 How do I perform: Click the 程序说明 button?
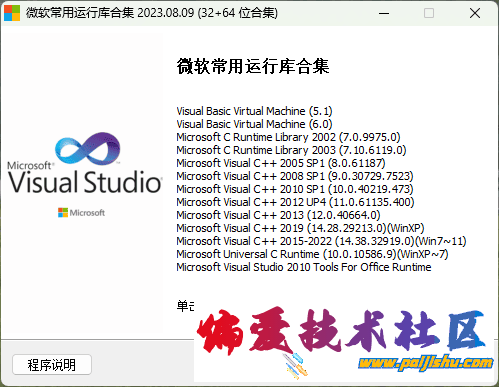pyautogui.click(x=52, y=364)
